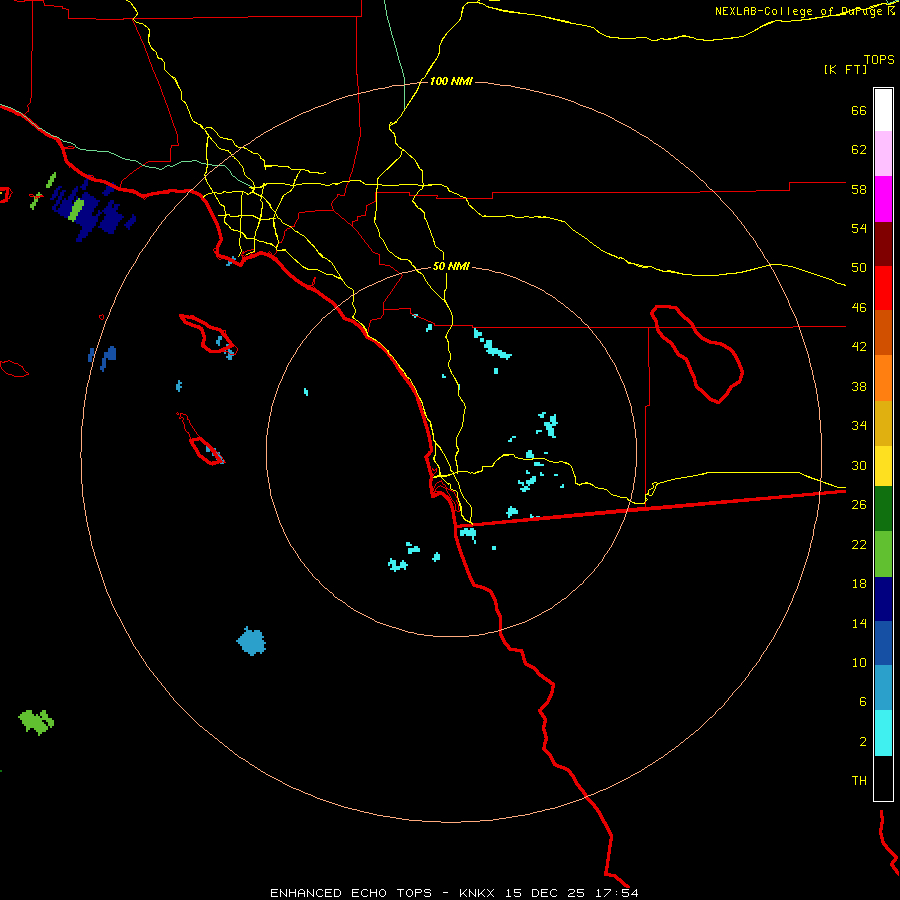Click the "KNKX" radar site identifier
The image size is (900, 900).
pyautogui.click(x=478, y=893)
